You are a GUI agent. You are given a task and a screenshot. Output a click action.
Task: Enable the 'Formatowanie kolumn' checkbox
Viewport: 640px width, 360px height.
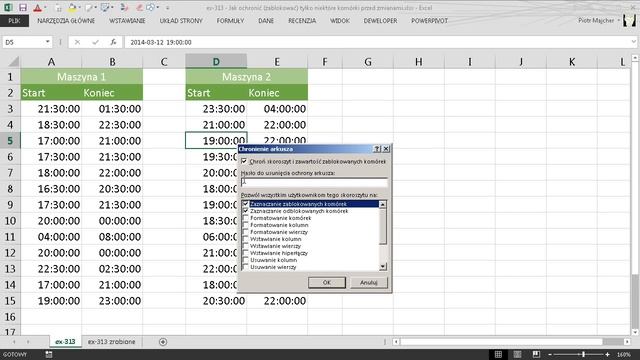point(245,225)
